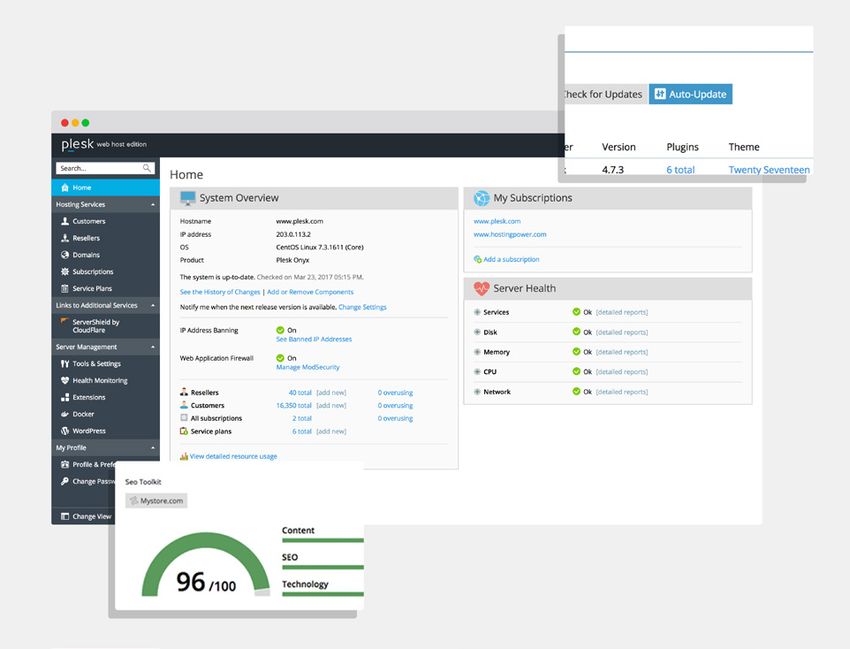
Task: Collapse the Server Management section
Action: coord(153,347)
